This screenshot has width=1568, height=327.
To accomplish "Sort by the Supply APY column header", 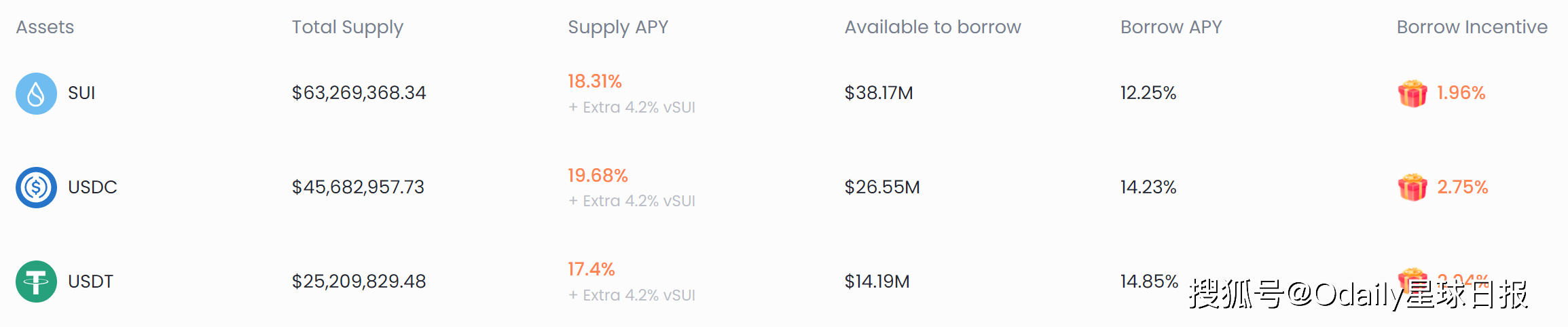I will [x=618, y=27].
